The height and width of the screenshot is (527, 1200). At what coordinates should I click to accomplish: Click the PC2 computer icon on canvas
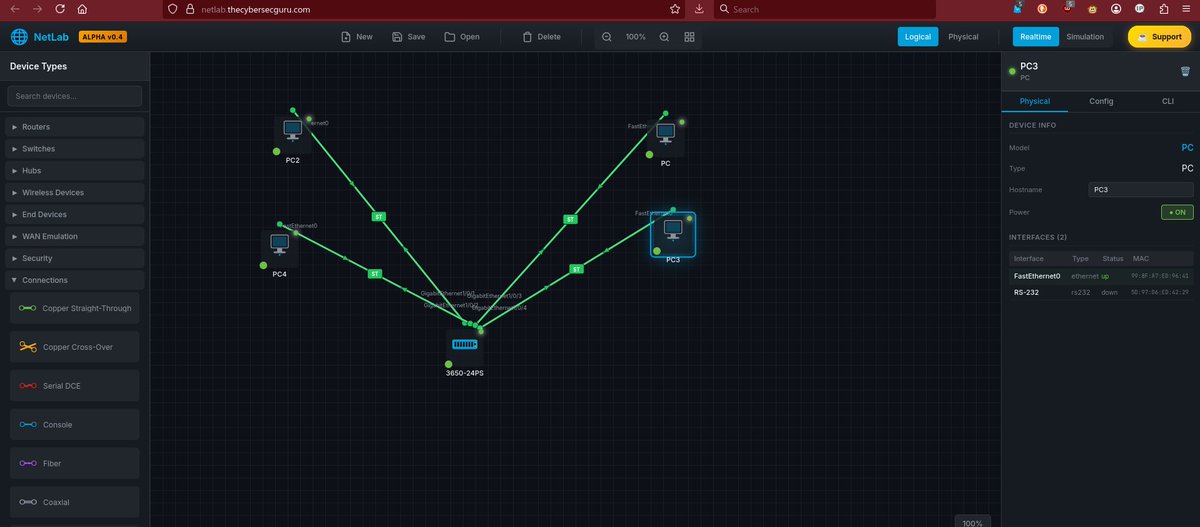(293, 130)
